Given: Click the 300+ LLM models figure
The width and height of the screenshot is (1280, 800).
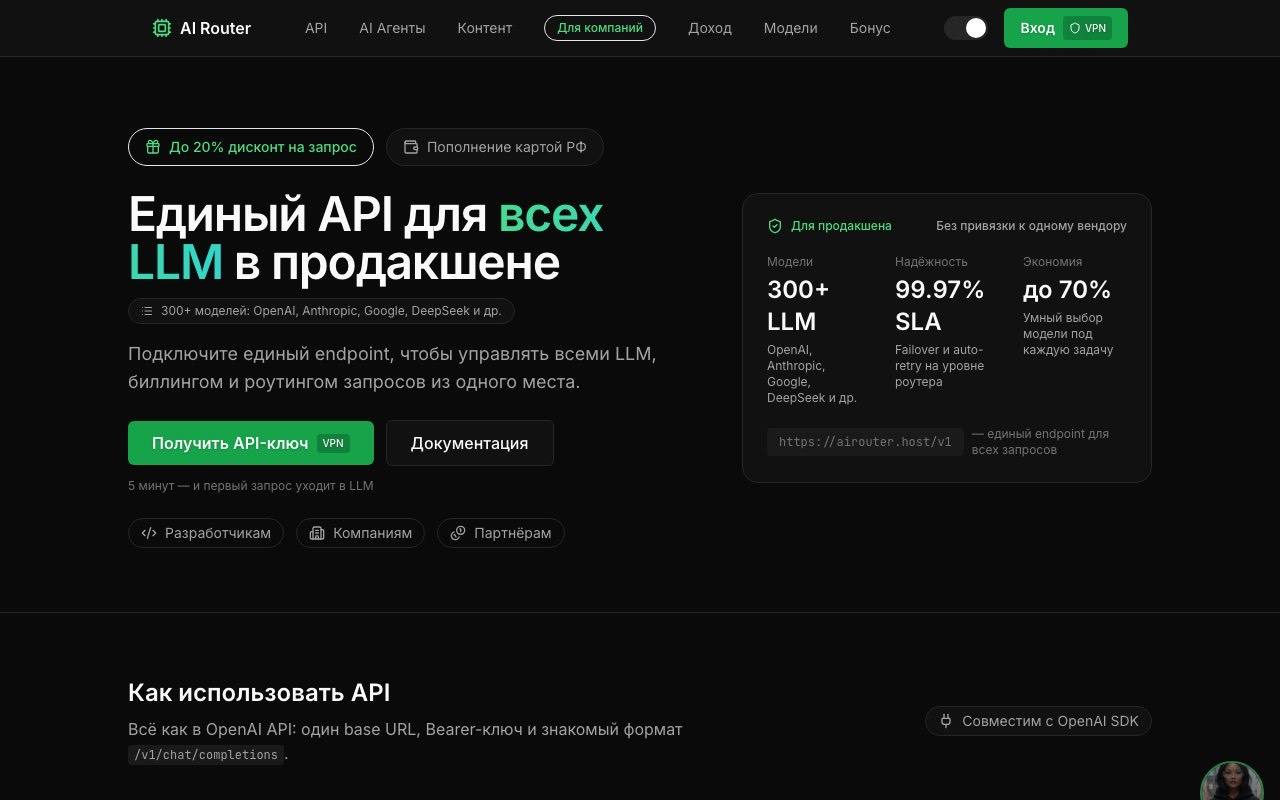Looking at the screenshot, I should click(798, 305).
